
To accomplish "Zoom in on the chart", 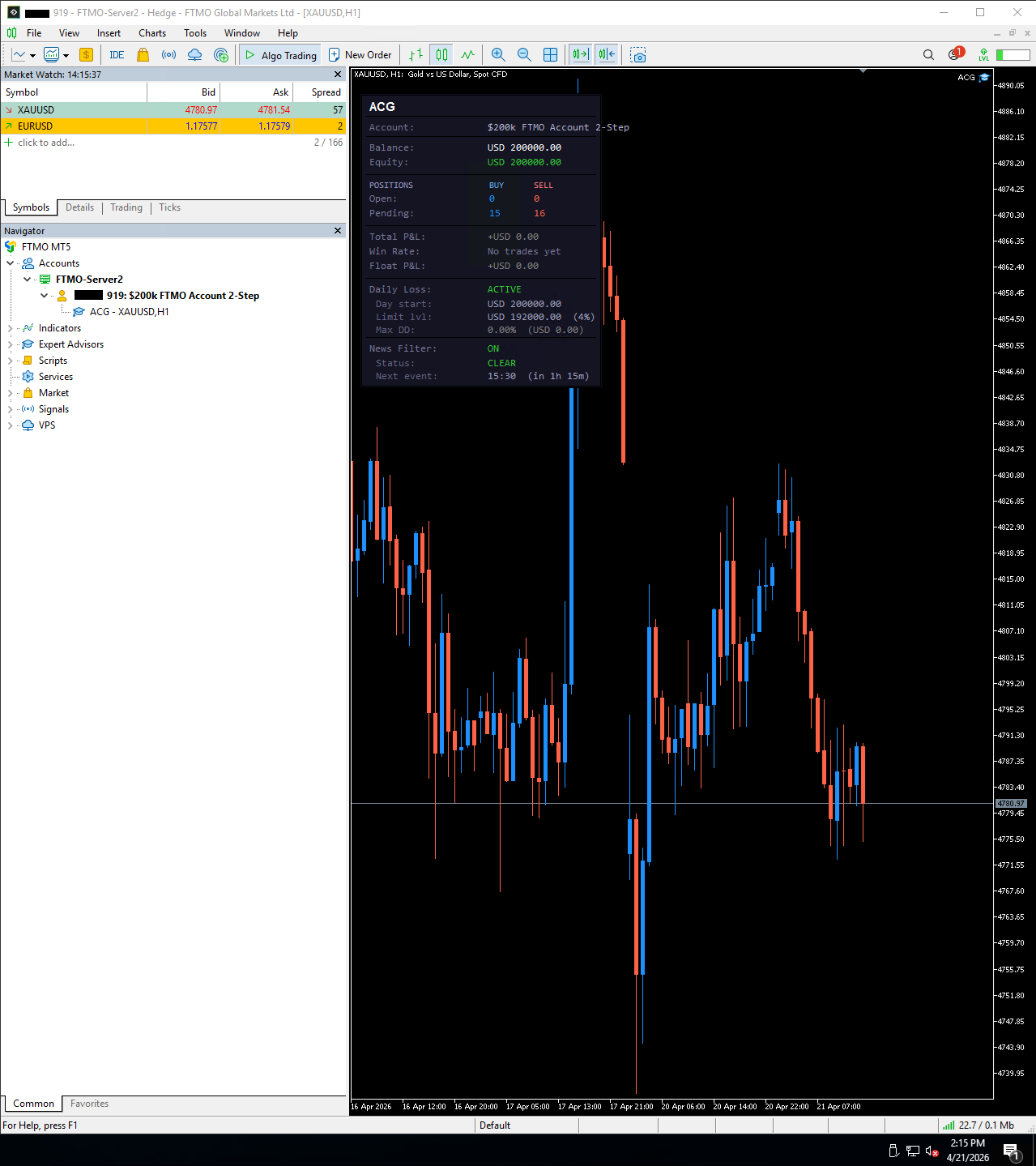I will 498,55.
